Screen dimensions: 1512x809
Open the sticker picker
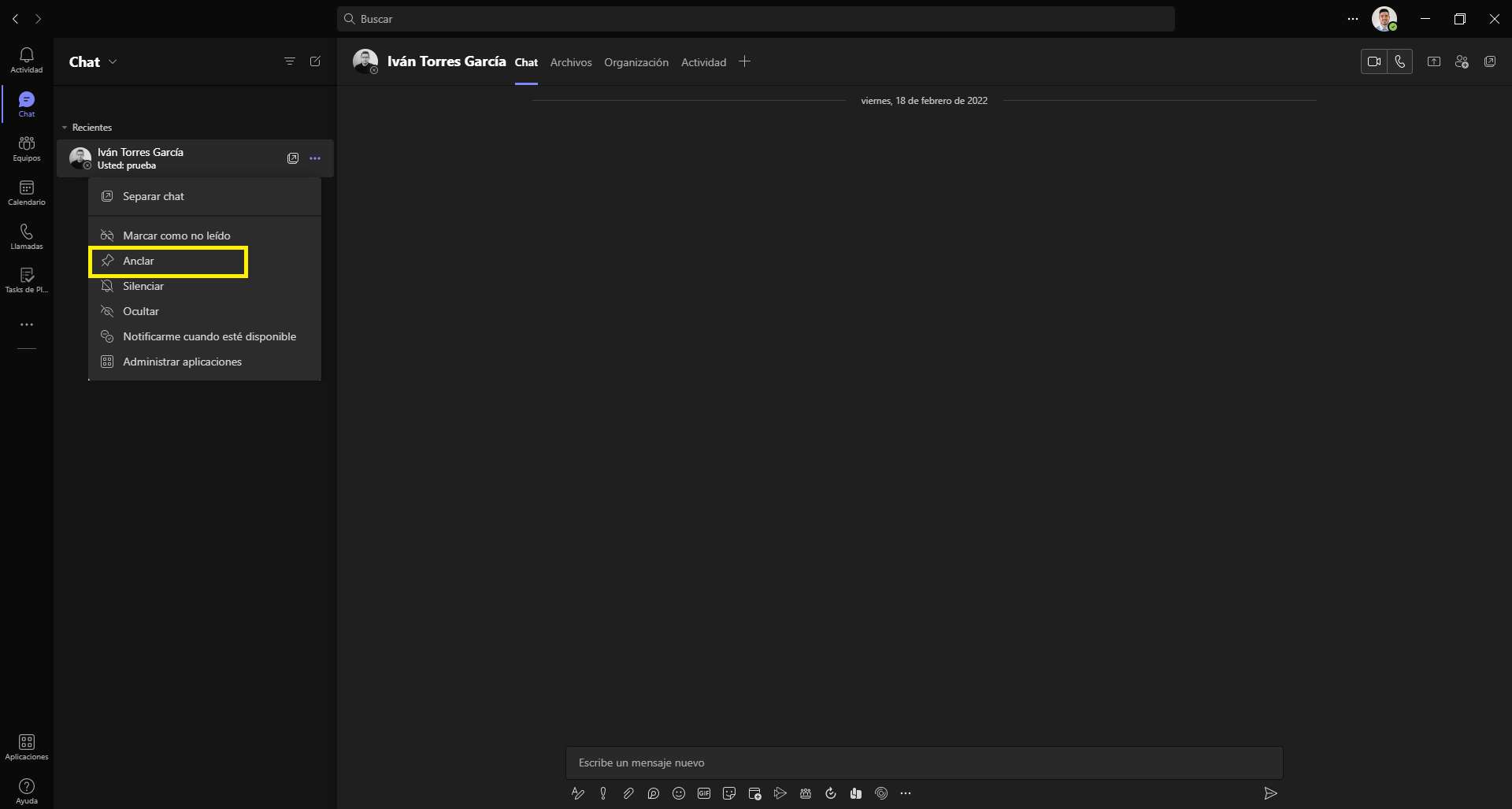(729, 793)
